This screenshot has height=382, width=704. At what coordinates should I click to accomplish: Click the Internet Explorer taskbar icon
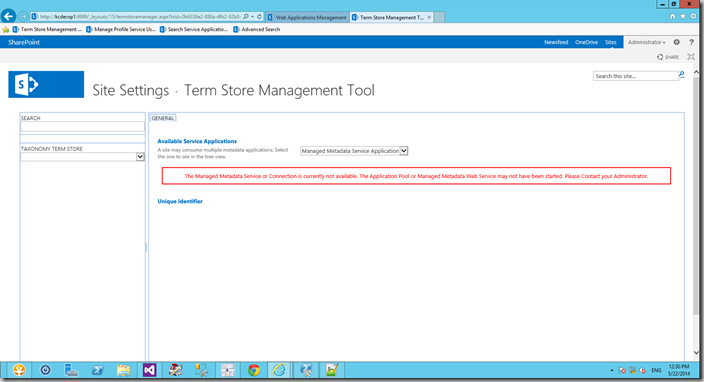click(x=279, y=370)
